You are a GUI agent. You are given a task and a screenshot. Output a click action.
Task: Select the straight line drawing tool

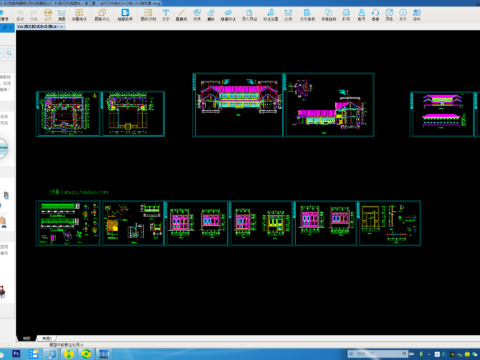[x=181, y=15]
